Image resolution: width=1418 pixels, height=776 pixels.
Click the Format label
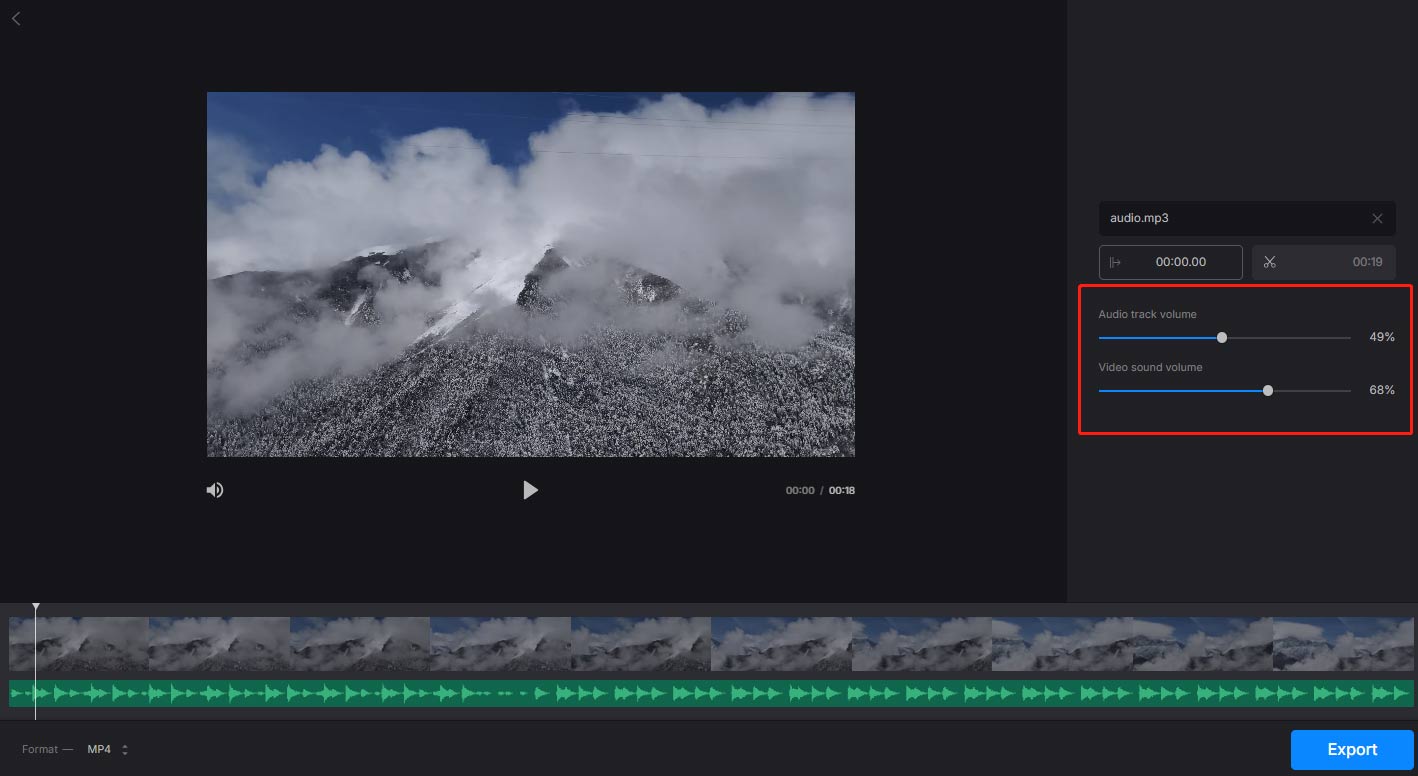click(x=40, y=749)
